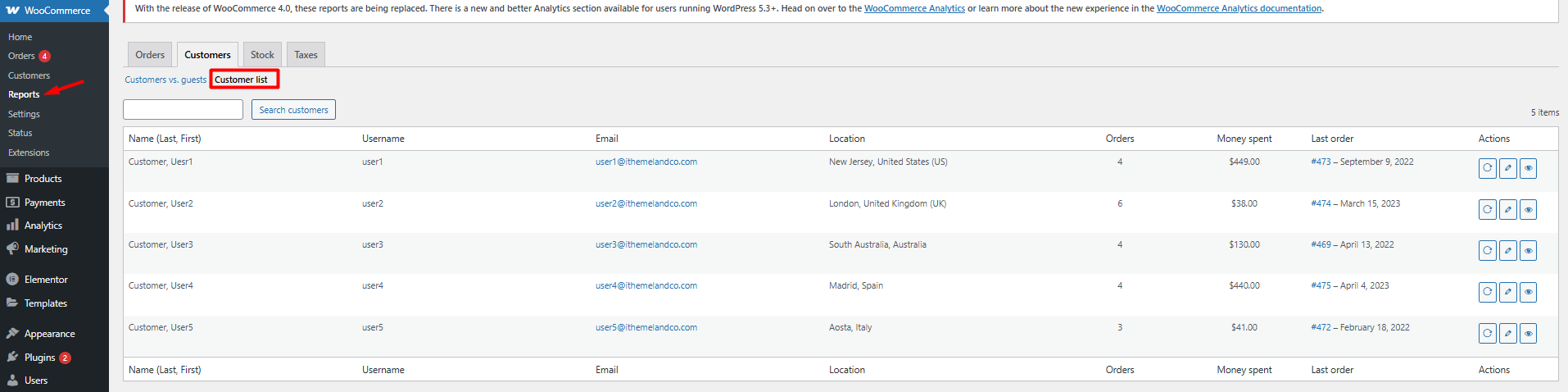Open last order #474 – March 15, 2023
The height and width of the screenshot is (392, 1568).
(x=1356, y=203)
